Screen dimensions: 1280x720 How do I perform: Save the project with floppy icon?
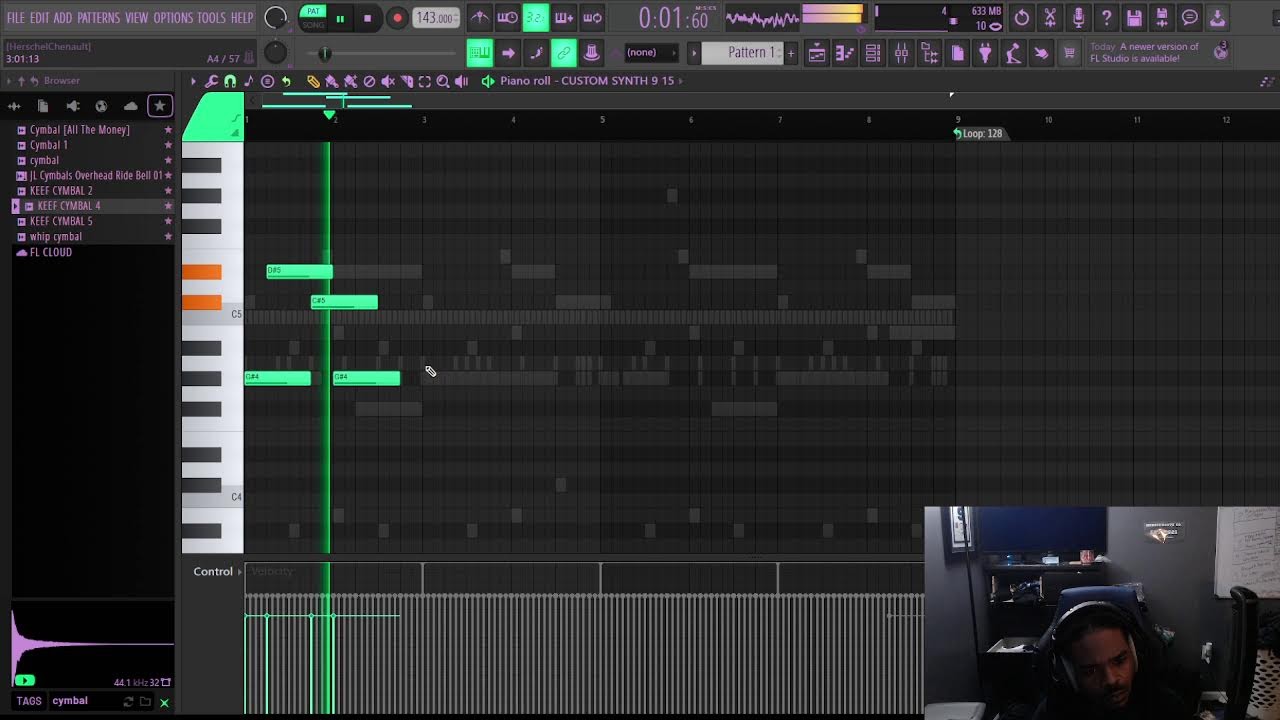[x=1134, y=17]
